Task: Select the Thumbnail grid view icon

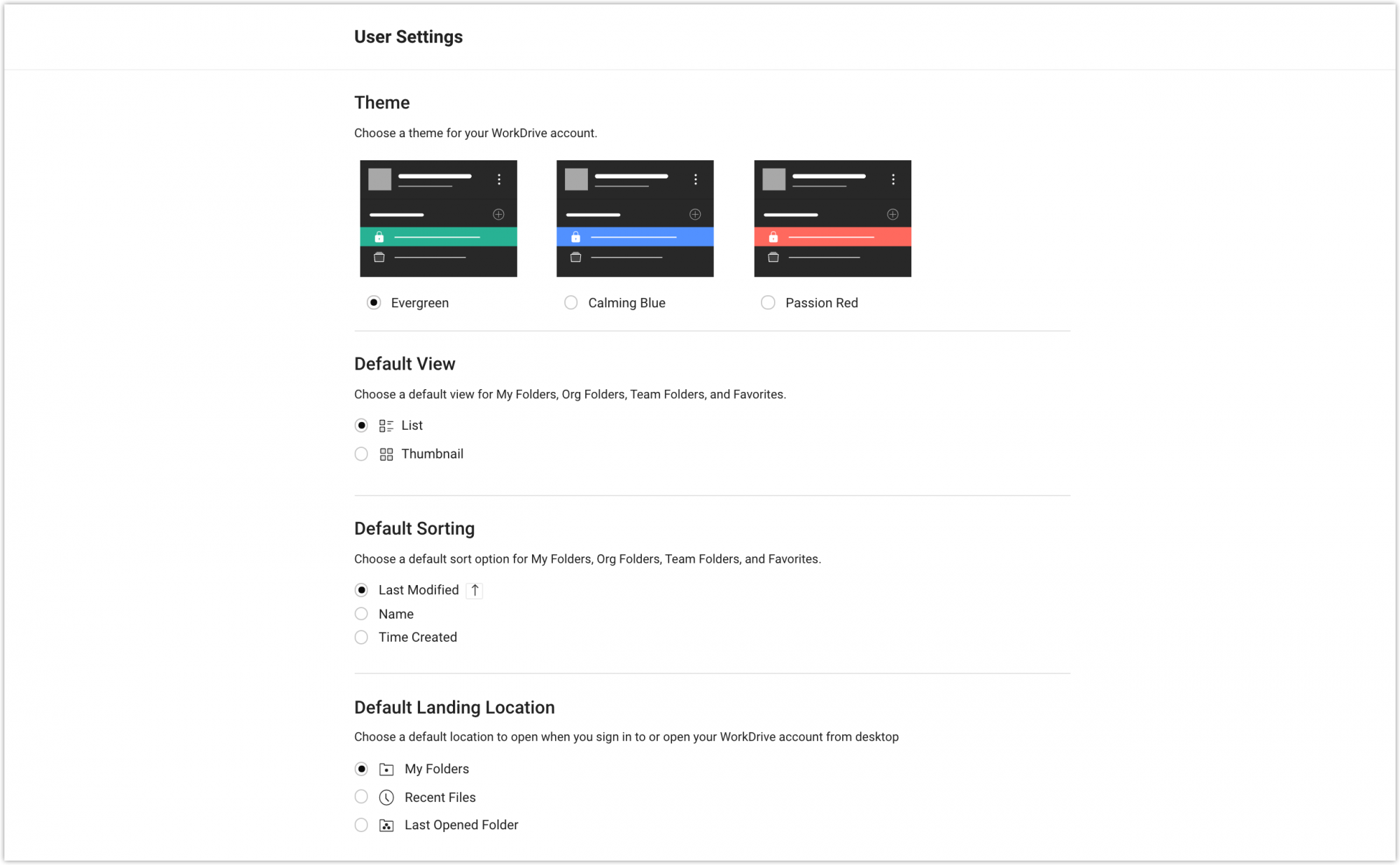Action: coord(386,453)
